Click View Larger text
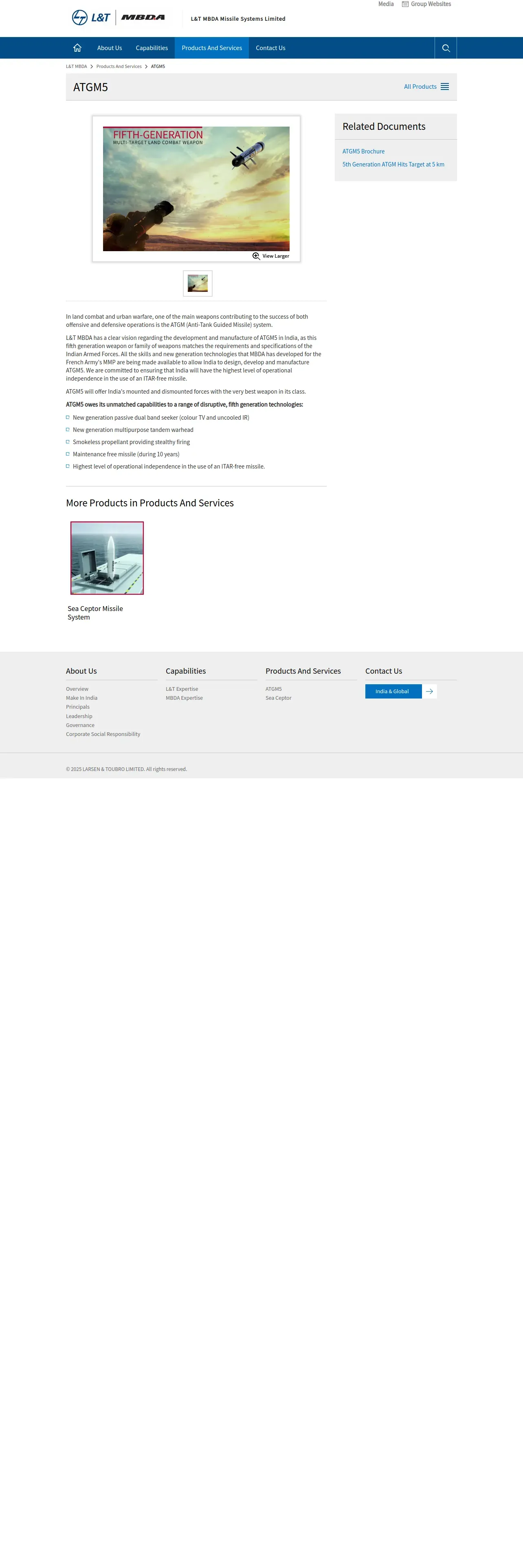 pyautogui.click(x=276, y=256)
